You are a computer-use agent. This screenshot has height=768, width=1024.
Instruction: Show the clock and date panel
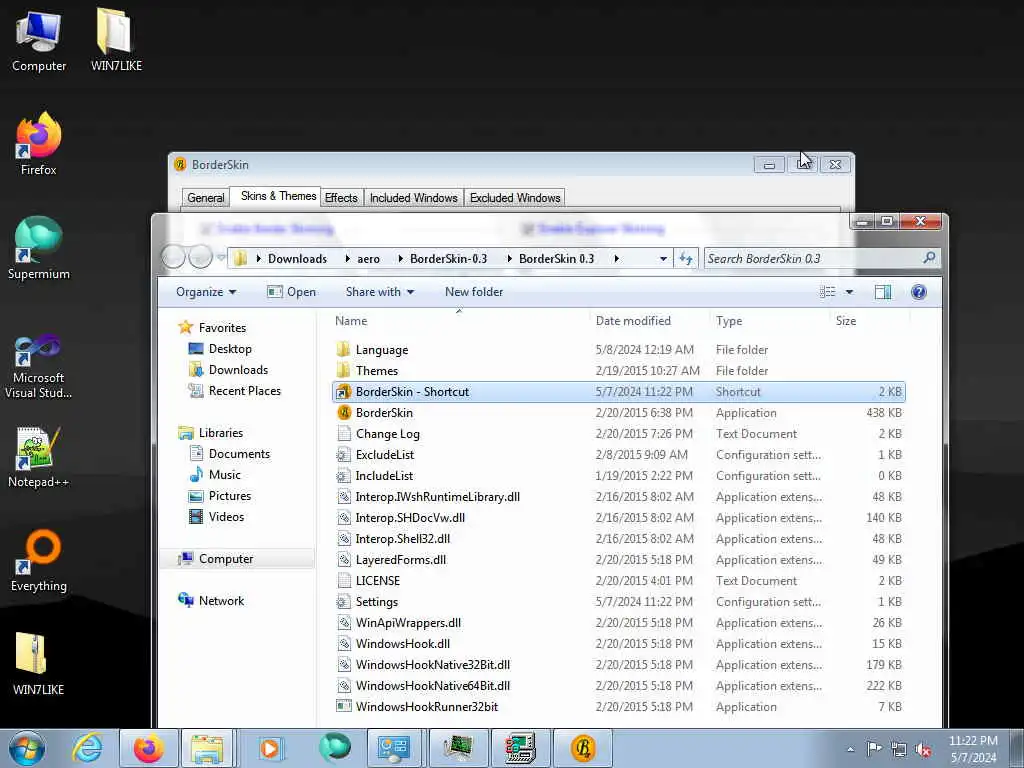click(x=972, y=749)
